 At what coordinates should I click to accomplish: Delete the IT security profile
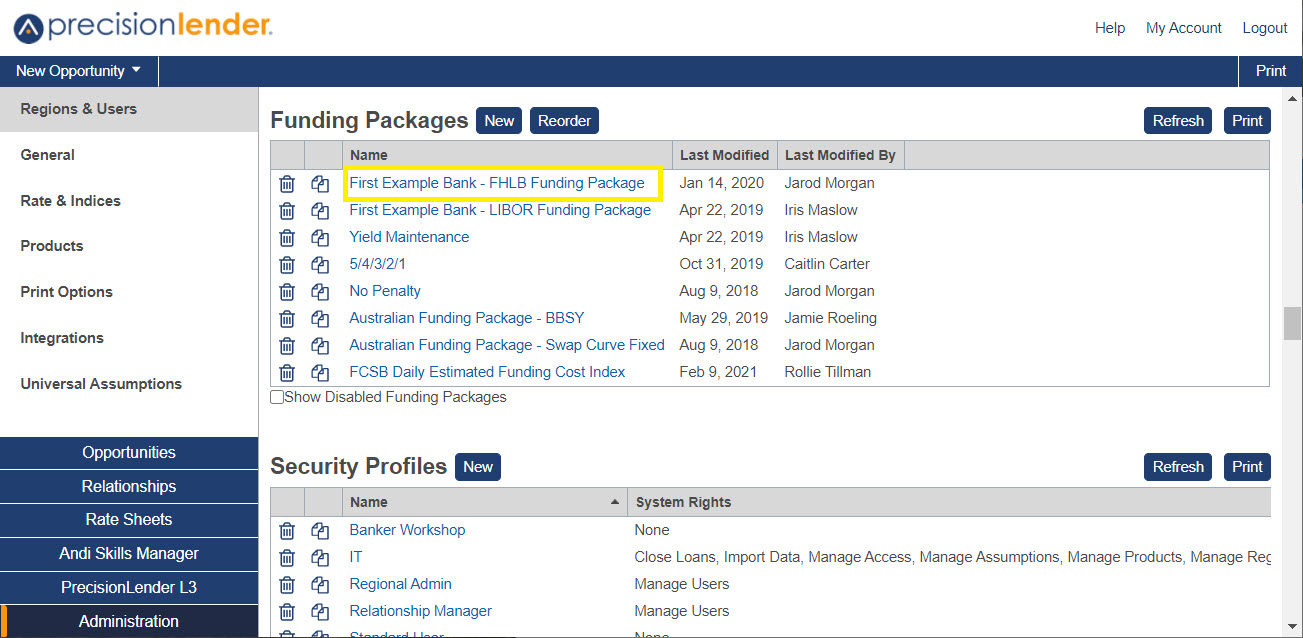[x=287, y=557]
